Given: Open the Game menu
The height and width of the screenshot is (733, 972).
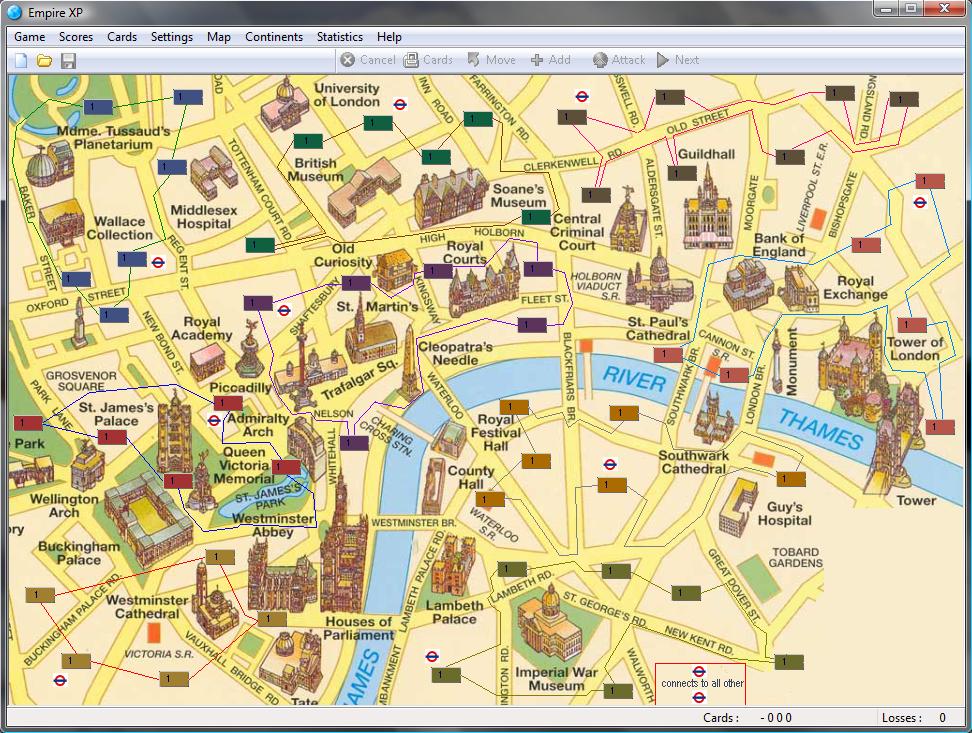Looking at the screenshot, I should (x=30, y=37).
